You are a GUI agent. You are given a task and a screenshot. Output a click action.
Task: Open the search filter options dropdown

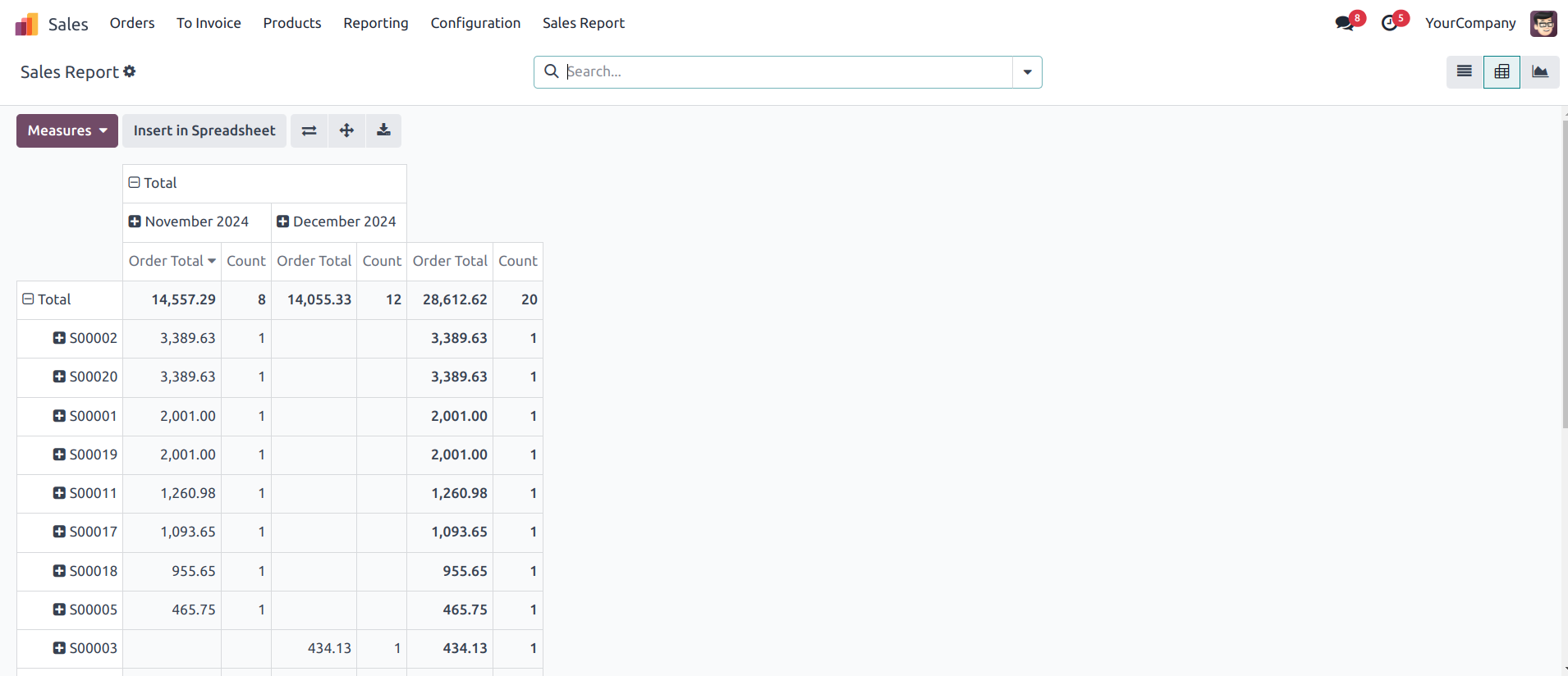tap(1027, 72)
